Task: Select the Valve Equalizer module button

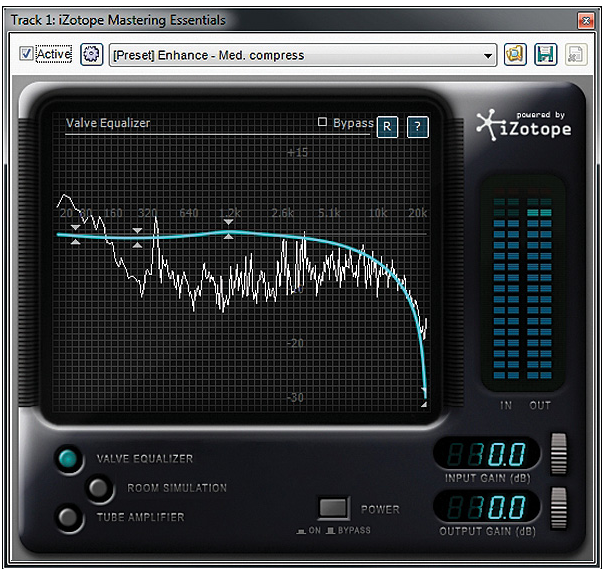Action: pyautogui.click(x=68, y=458)
